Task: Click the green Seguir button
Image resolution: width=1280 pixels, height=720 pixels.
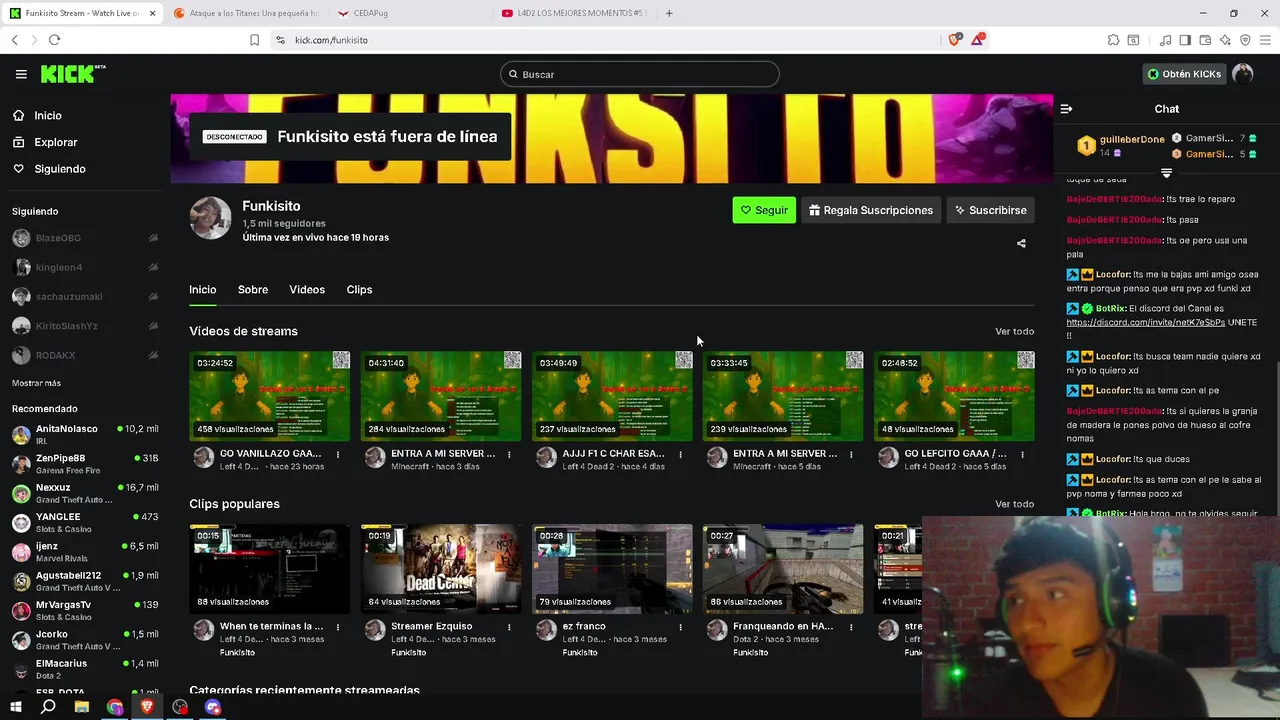Action: point(764,210)
